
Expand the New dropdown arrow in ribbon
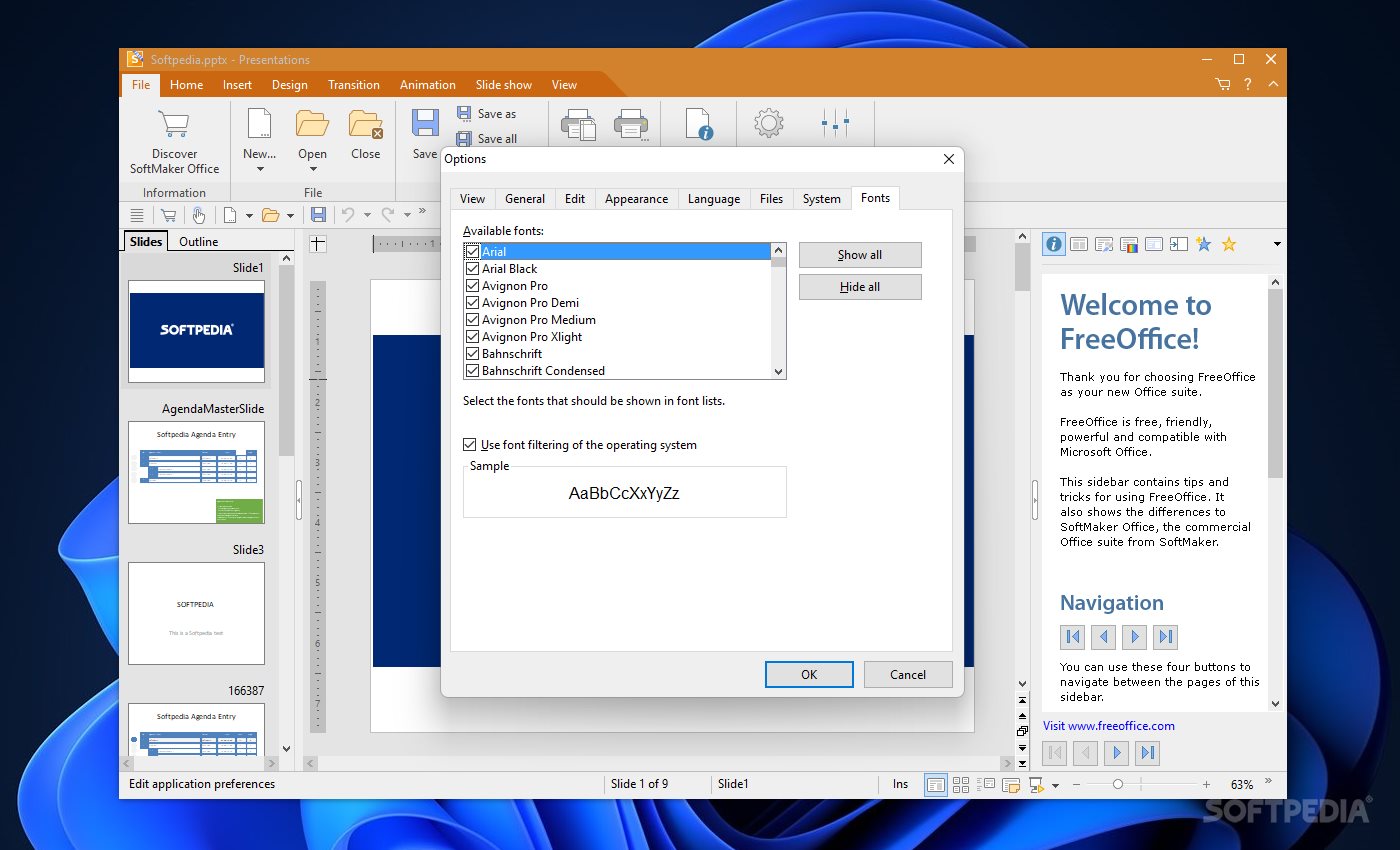click(259, 169)
